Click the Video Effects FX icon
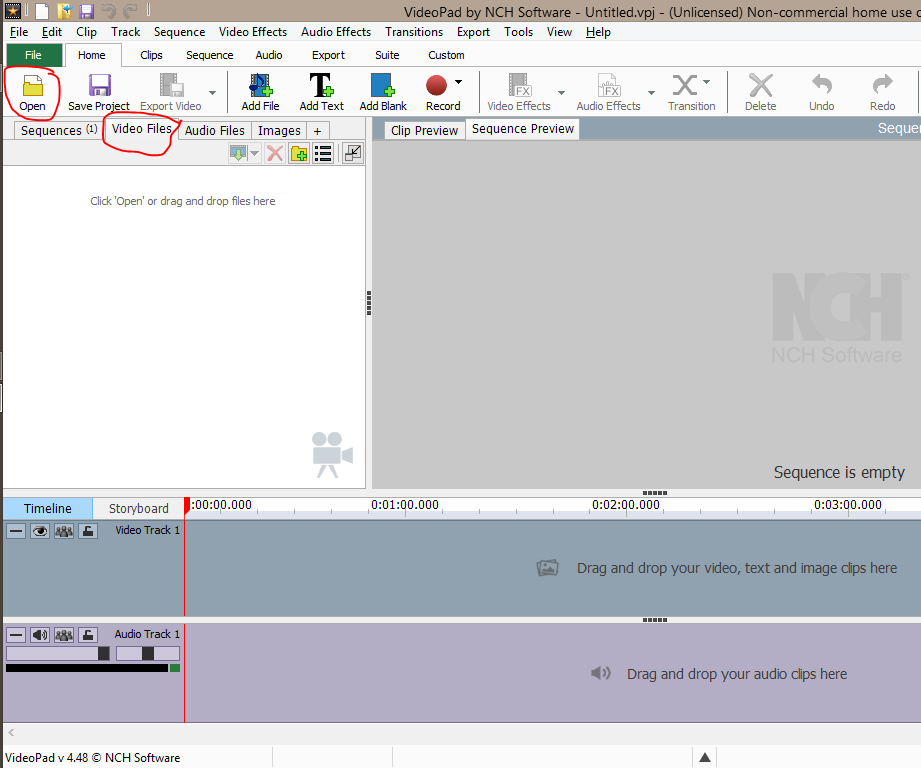 519,85
